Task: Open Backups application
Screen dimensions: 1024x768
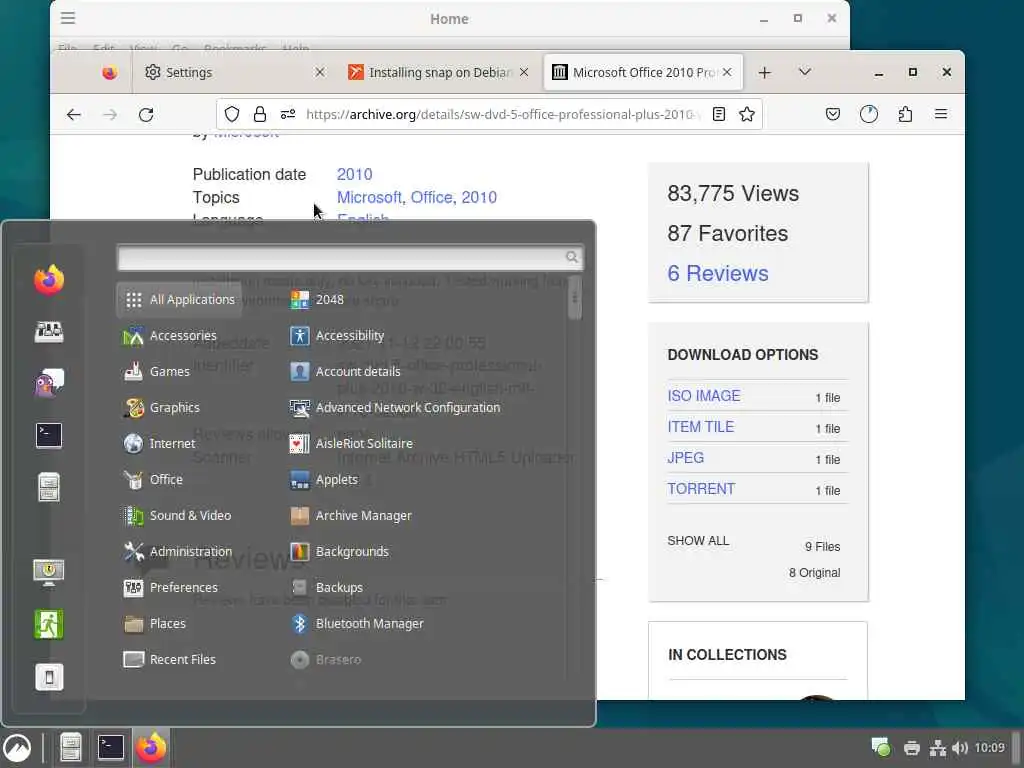Action: tap(327, 587)
